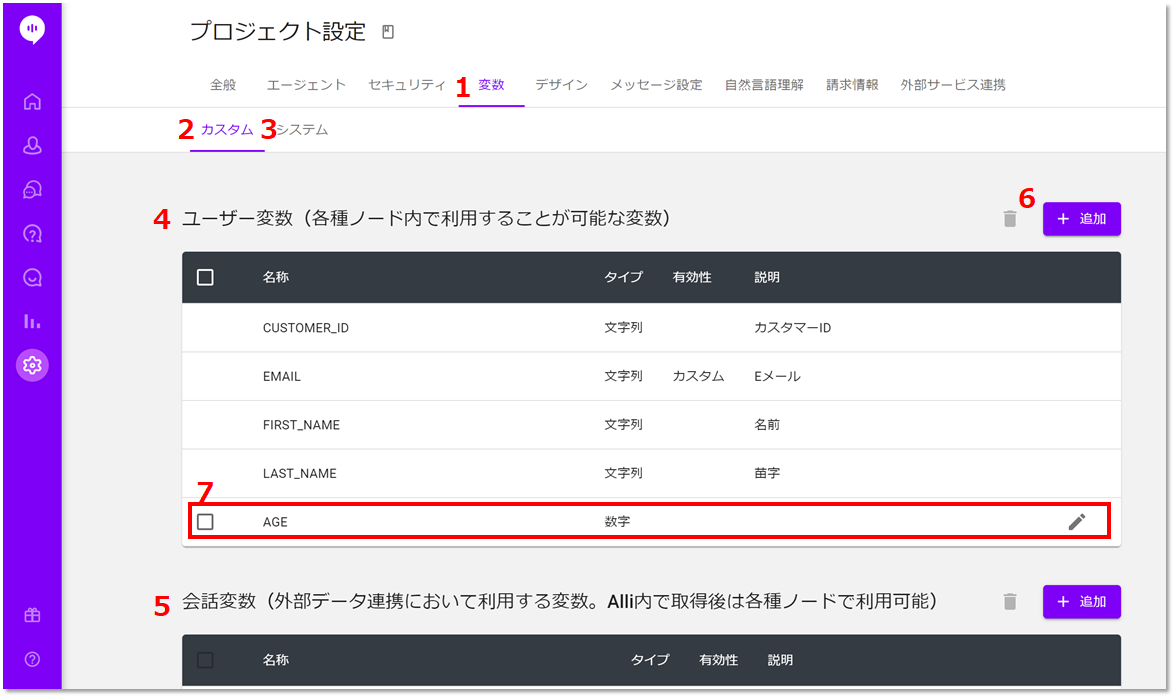The height and width of the screenshot is (698, 1175).
Task: Click the Eメール description cell
Action: (777, 376)
